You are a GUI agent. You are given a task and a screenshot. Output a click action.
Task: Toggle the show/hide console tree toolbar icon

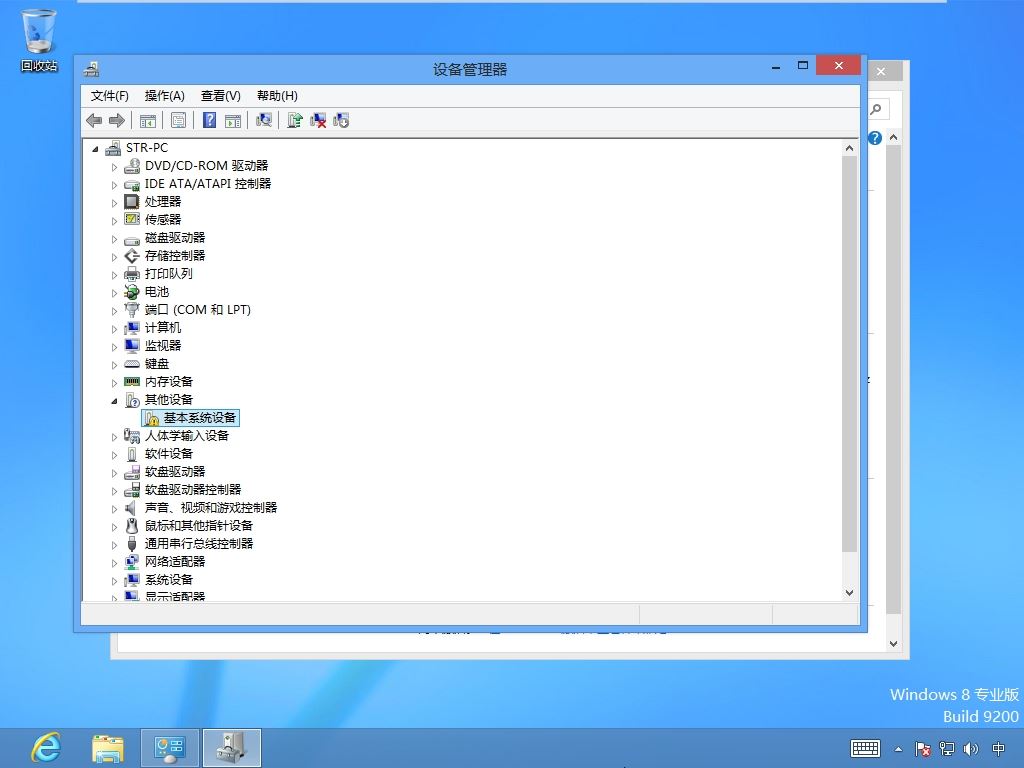coord(148,120)
